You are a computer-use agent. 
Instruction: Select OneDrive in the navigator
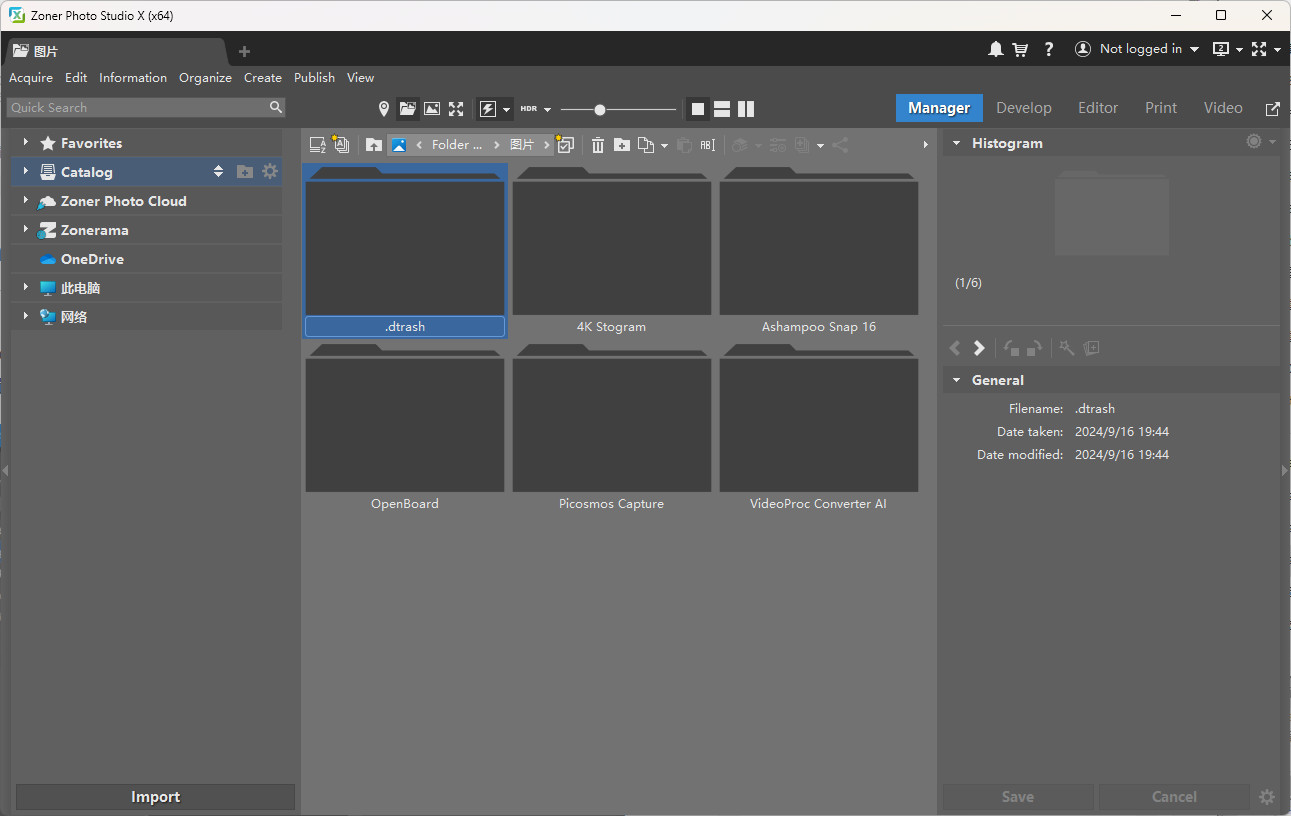pos(92,259)
